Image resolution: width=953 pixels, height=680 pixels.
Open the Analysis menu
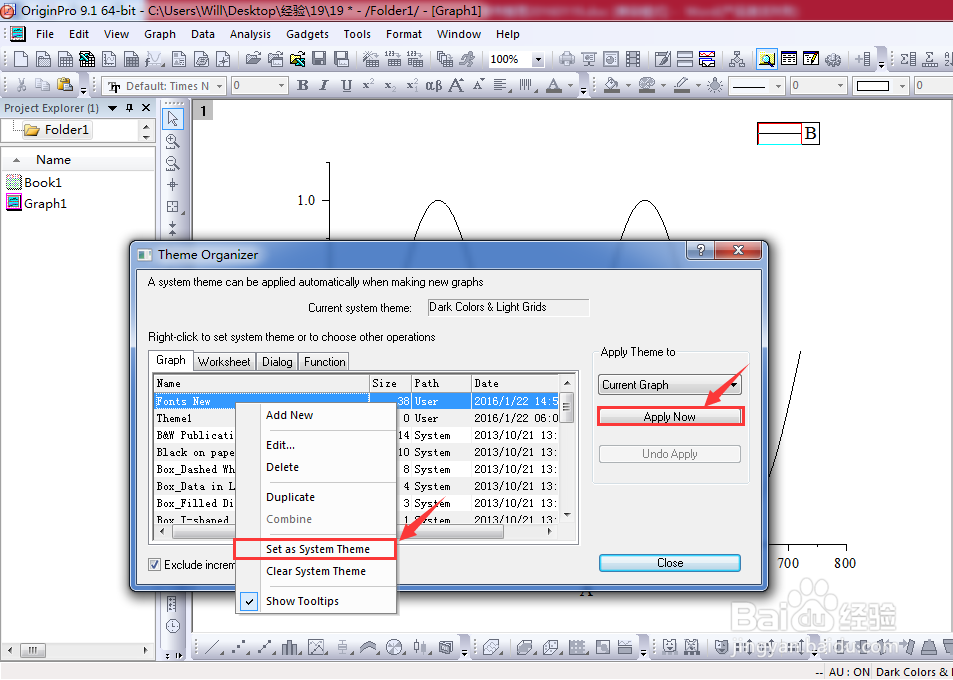pyautogui.click(x=250, y=34)
